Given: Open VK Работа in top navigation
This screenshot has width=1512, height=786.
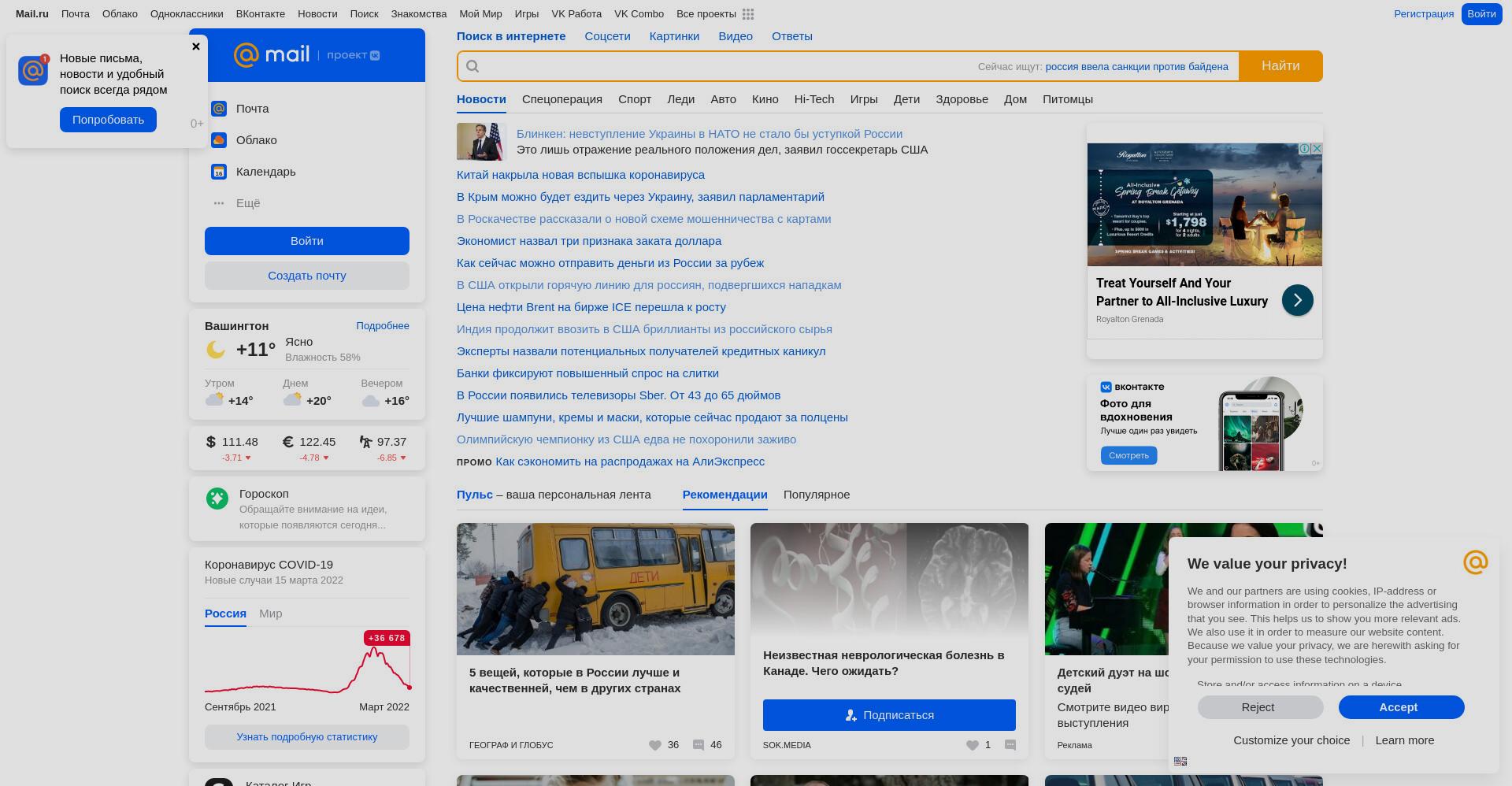Looking at the screenshot, I should 576,14.
